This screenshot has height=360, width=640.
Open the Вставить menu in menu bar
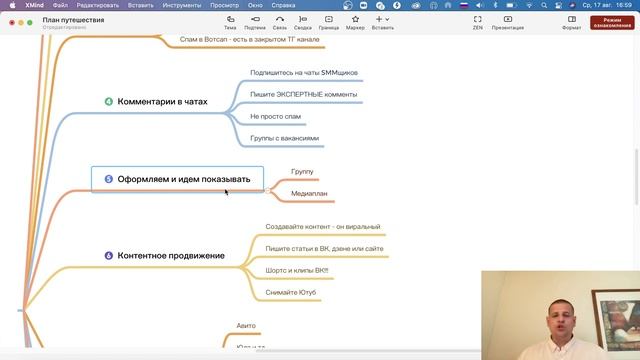click(140, 5)
